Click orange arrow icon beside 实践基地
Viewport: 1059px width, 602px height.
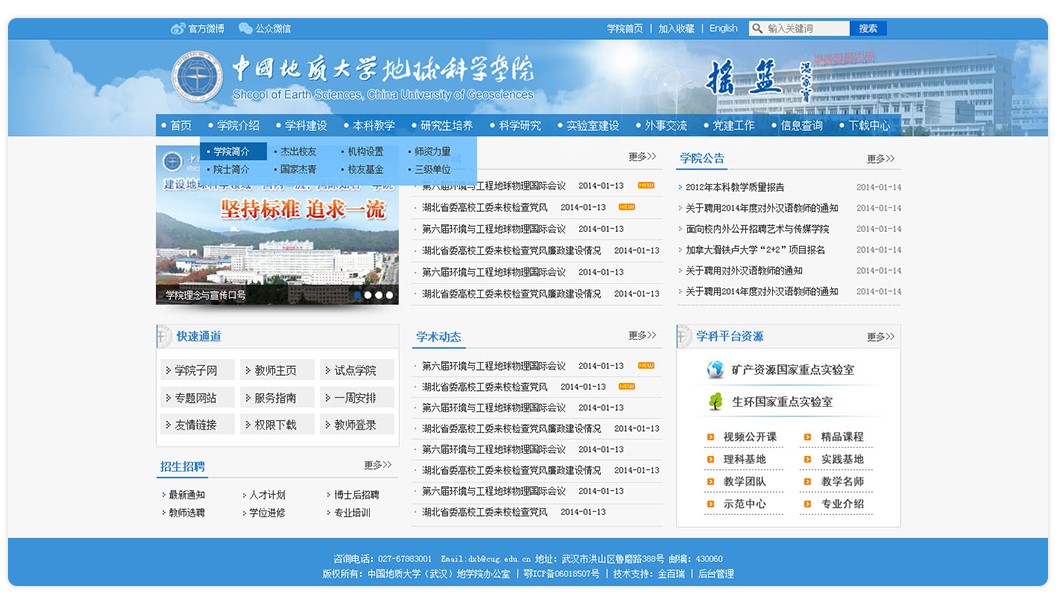807,459
